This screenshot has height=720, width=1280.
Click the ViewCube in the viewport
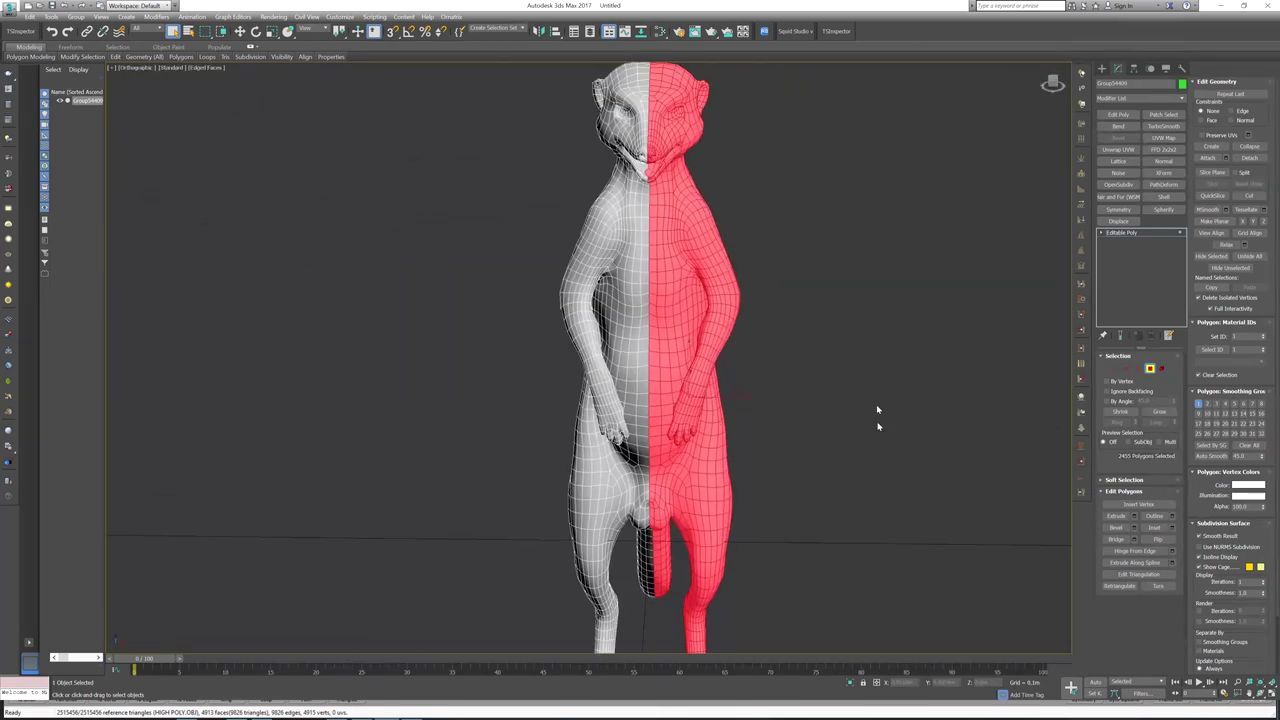coord(1052,84)
